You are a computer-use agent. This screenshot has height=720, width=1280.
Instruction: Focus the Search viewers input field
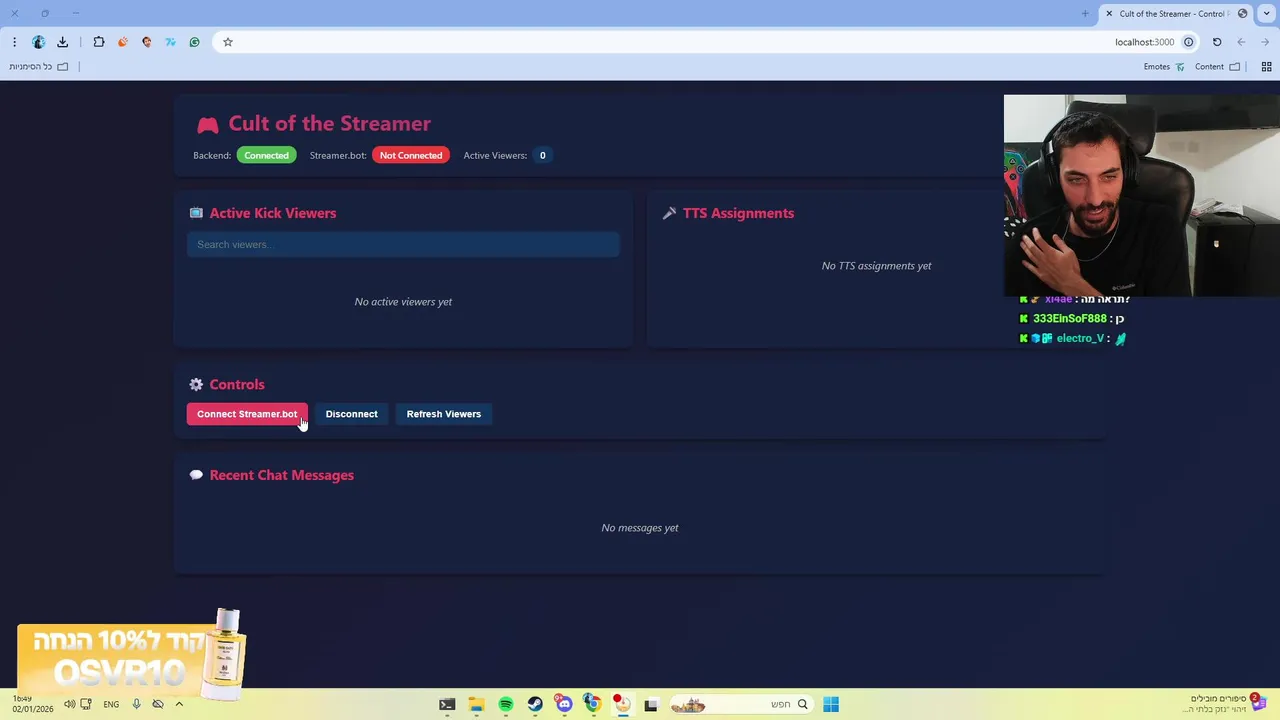[x=403, y=245]
